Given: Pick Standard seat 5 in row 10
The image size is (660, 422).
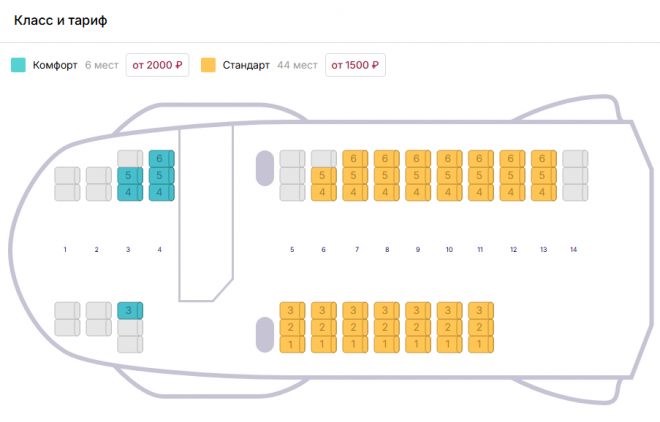Looking at the screenshot, I should [x=449, y=175].
